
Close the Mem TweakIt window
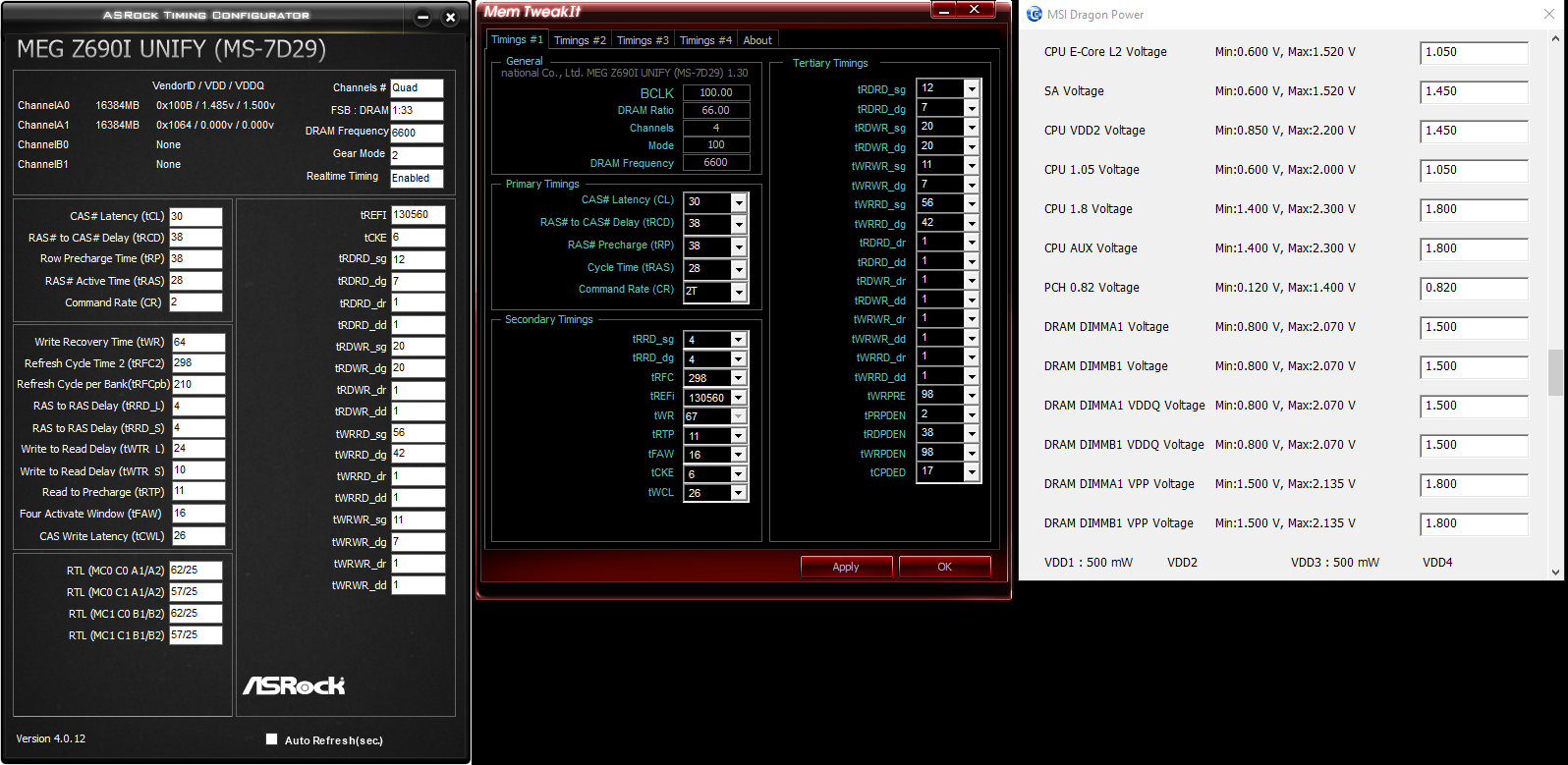tap(975, 9)
